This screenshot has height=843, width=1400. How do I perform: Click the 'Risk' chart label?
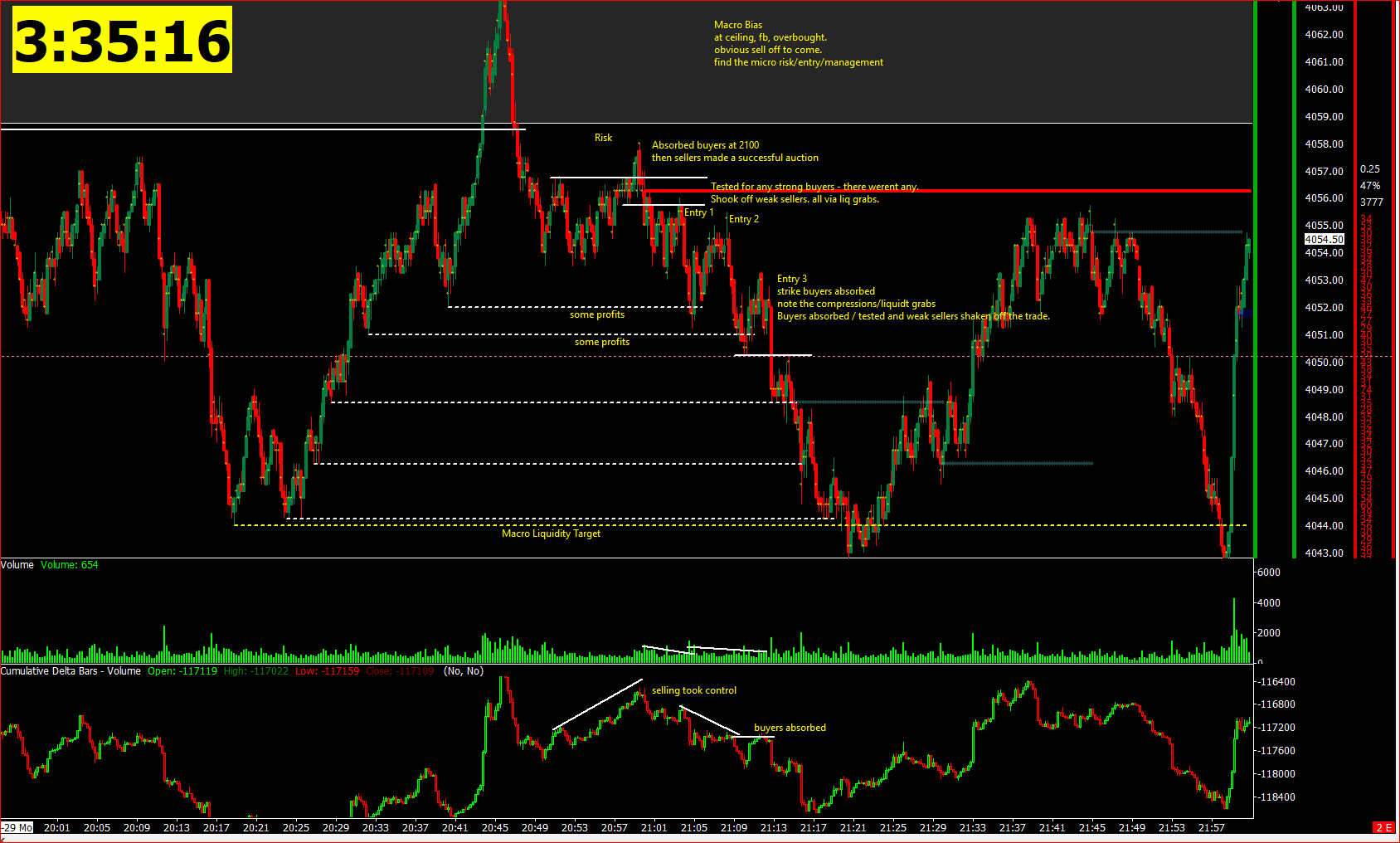(603, 138)
